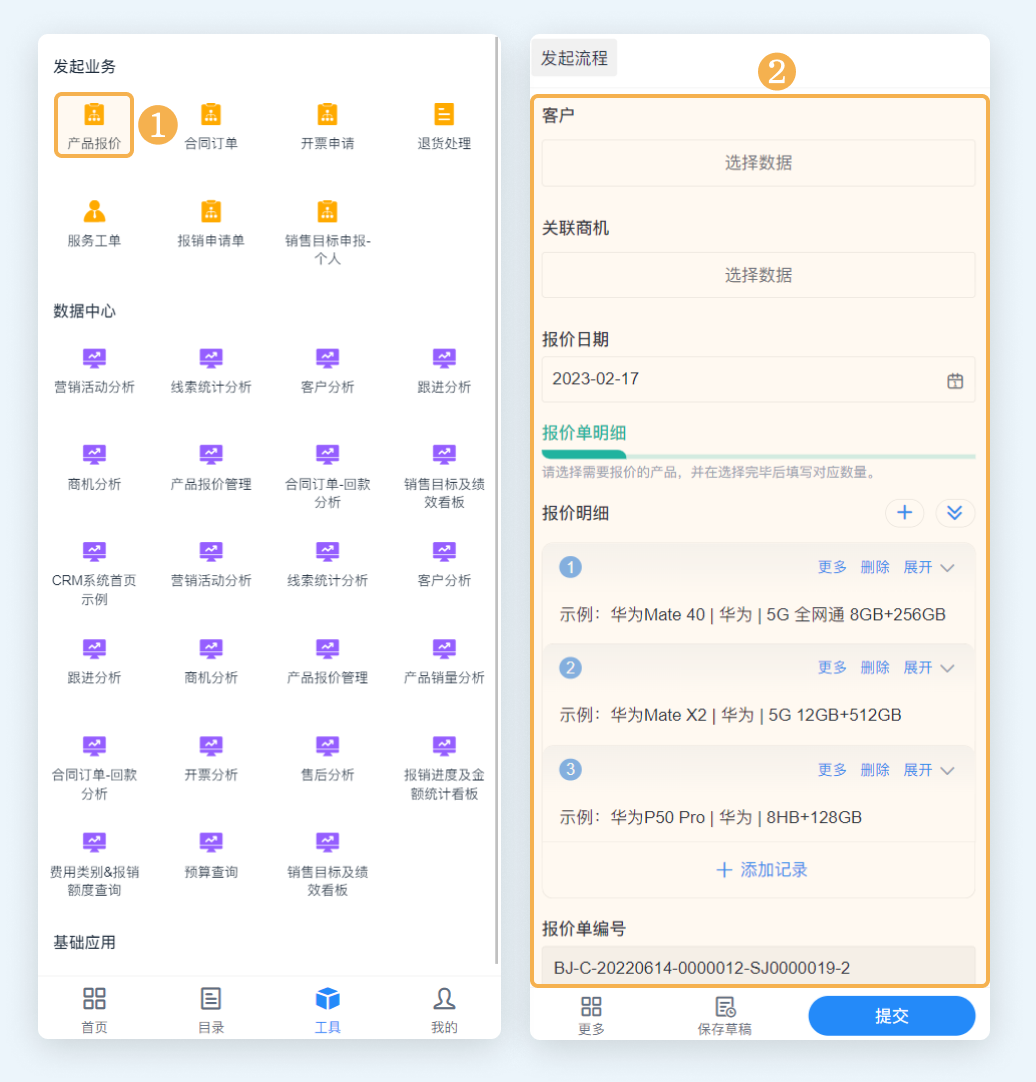Click the 报价日期 field 2023-02-17
Screen dimensions: 1036x1082
[758, 379]
